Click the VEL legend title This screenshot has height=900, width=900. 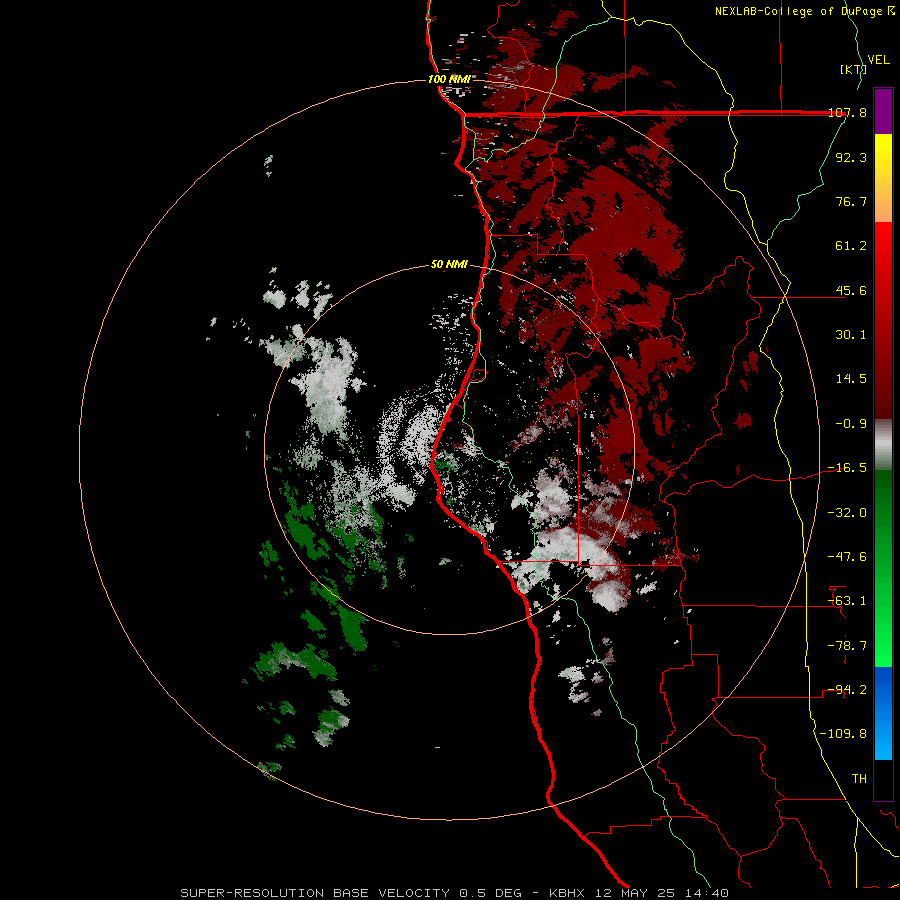tap(878, 59)
